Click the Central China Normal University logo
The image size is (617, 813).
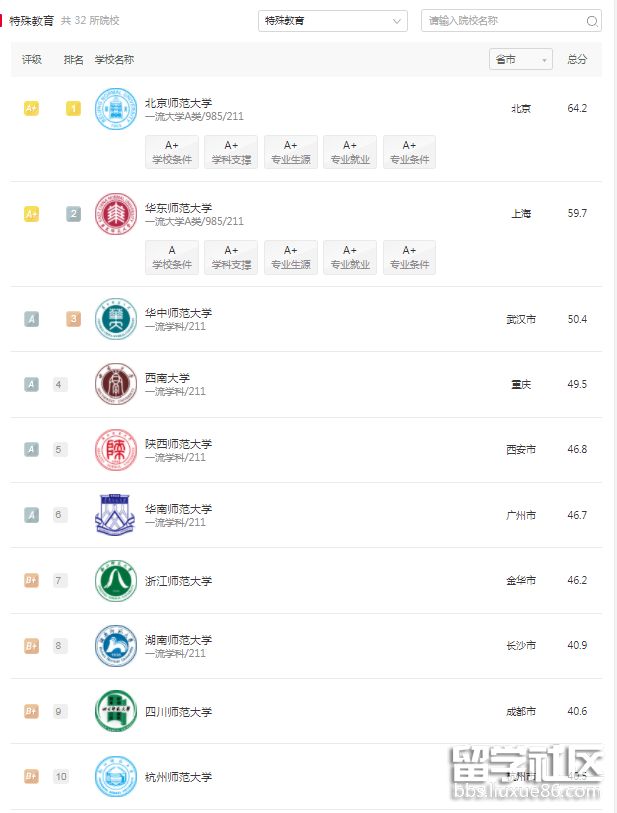tap(115, 319)
